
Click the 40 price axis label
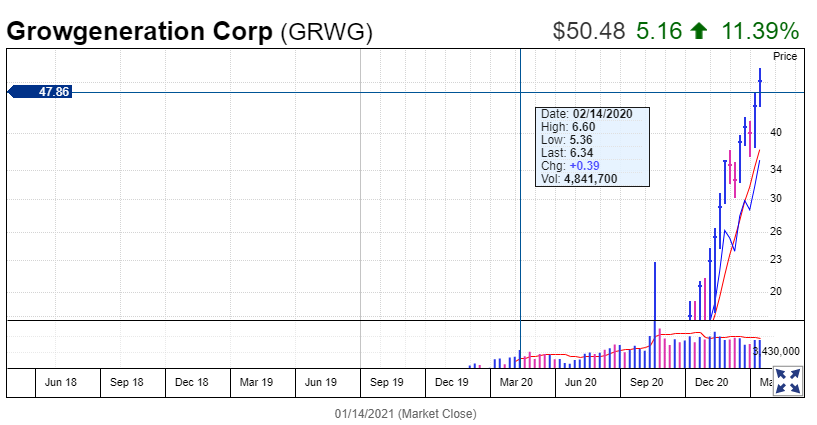pyautogui.click(x=776, y=132)
